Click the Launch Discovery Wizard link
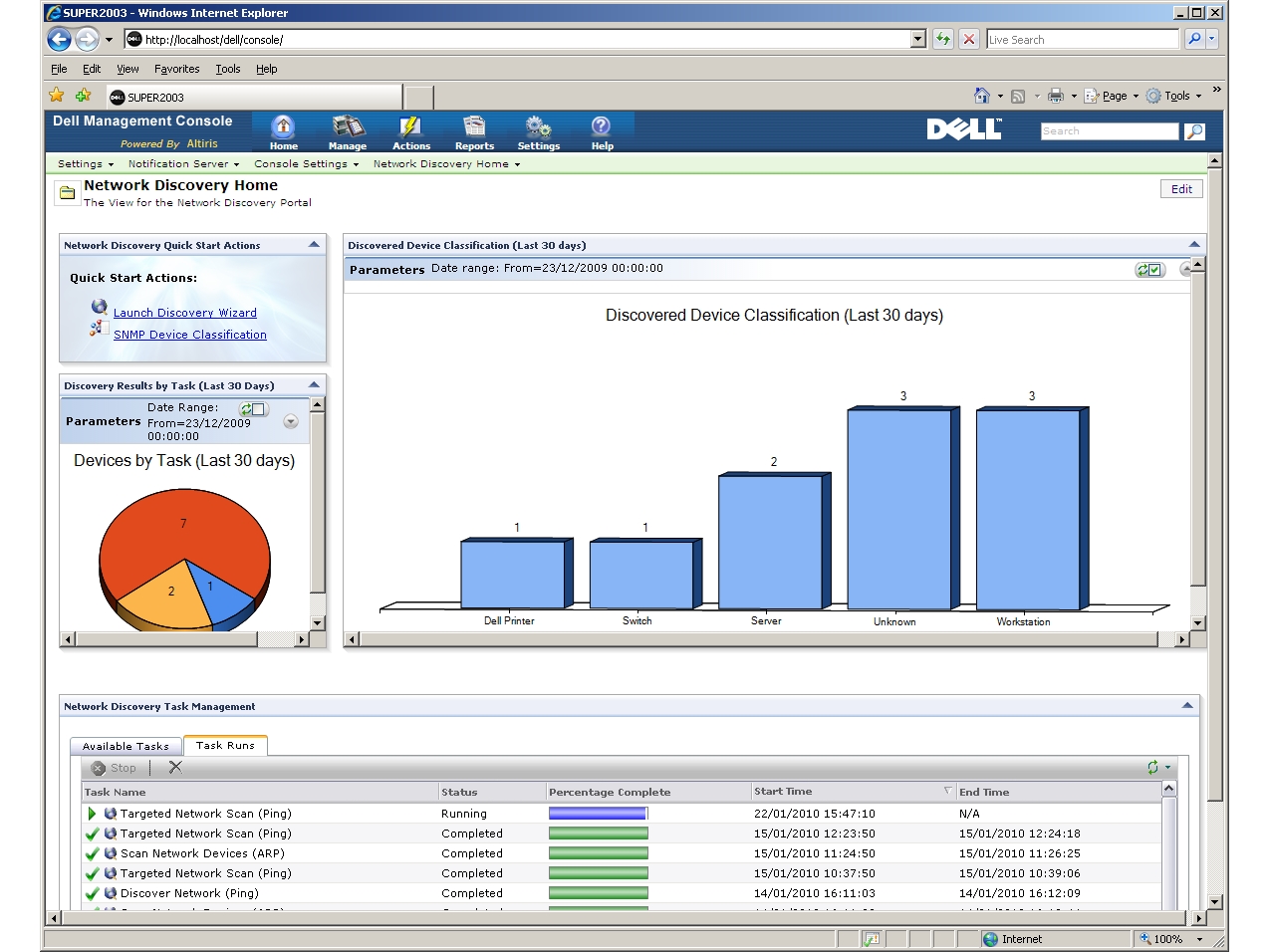Image resolution: width=1270 pixels, height=952 pixels. point(184,313)
